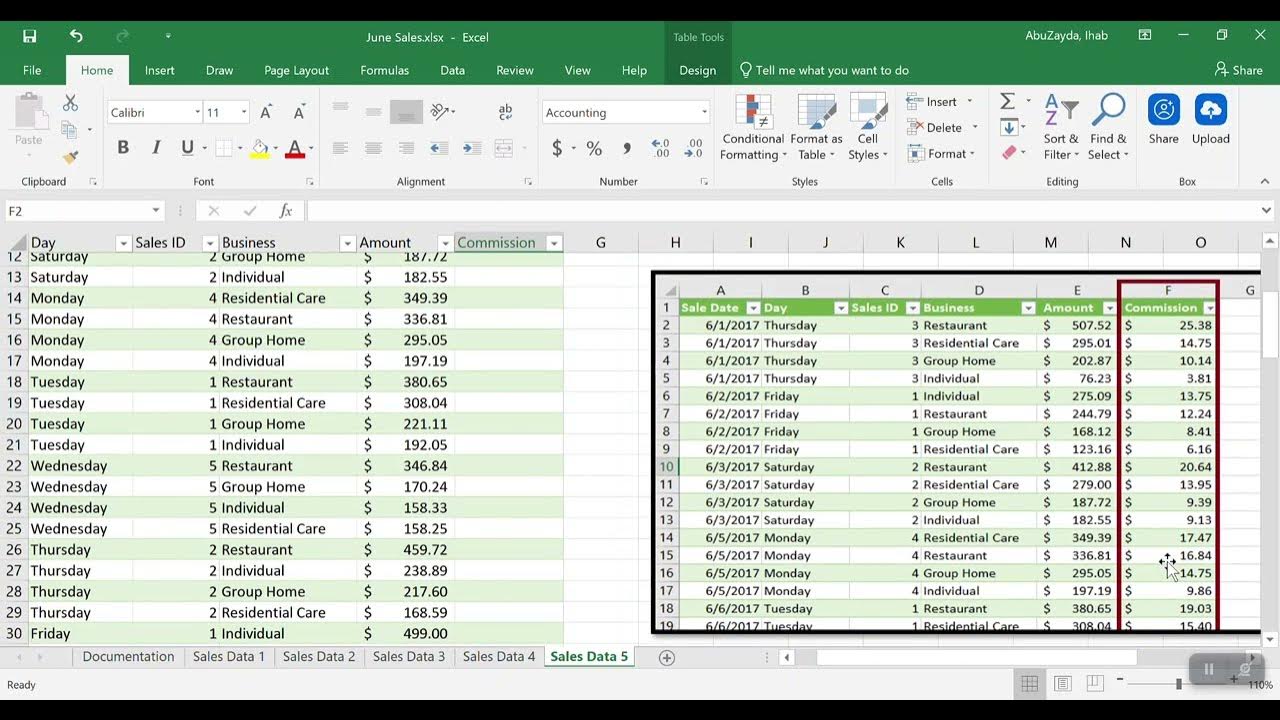Open the number format dropdown
1280x720 pixels.
[704, 113]
